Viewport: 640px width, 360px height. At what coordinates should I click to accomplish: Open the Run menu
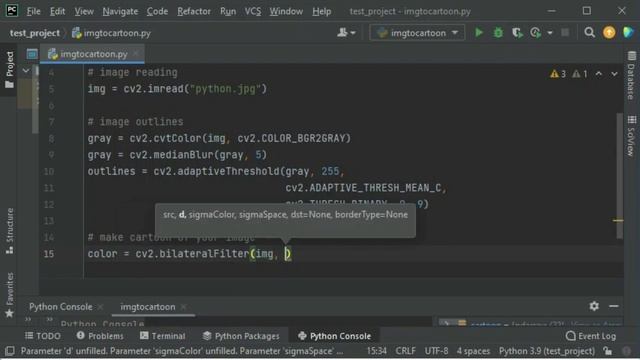pos(228,11)
